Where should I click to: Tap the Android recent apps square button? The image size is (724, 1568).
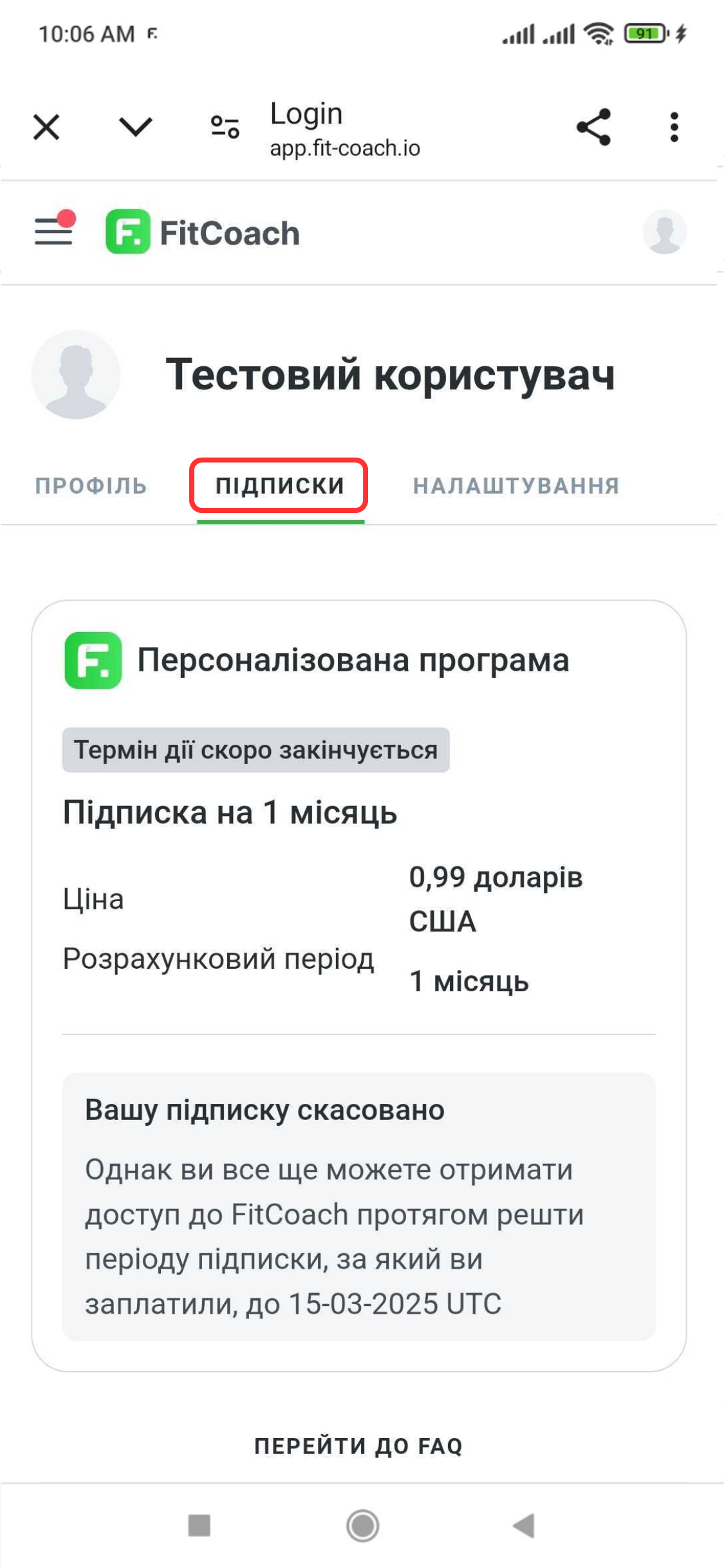[x=199, y=1525]
